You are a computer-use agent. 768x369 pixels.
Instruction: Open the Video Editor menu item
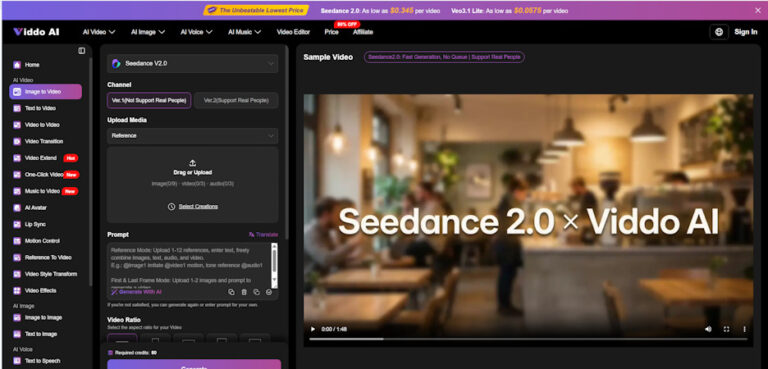(293, 32)
